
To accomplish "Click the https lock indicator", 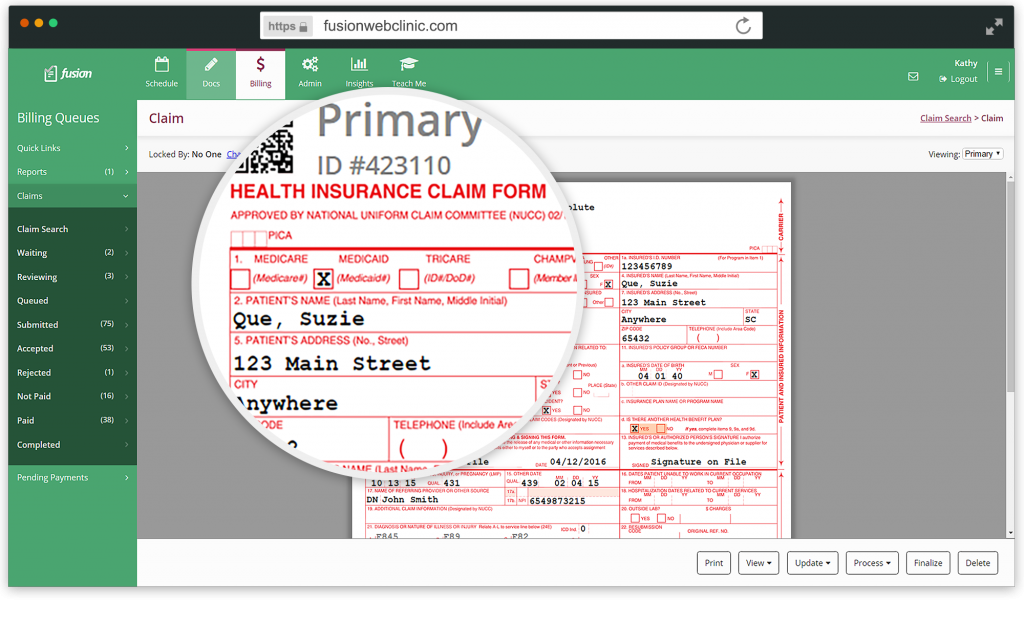I will [287, 26].
